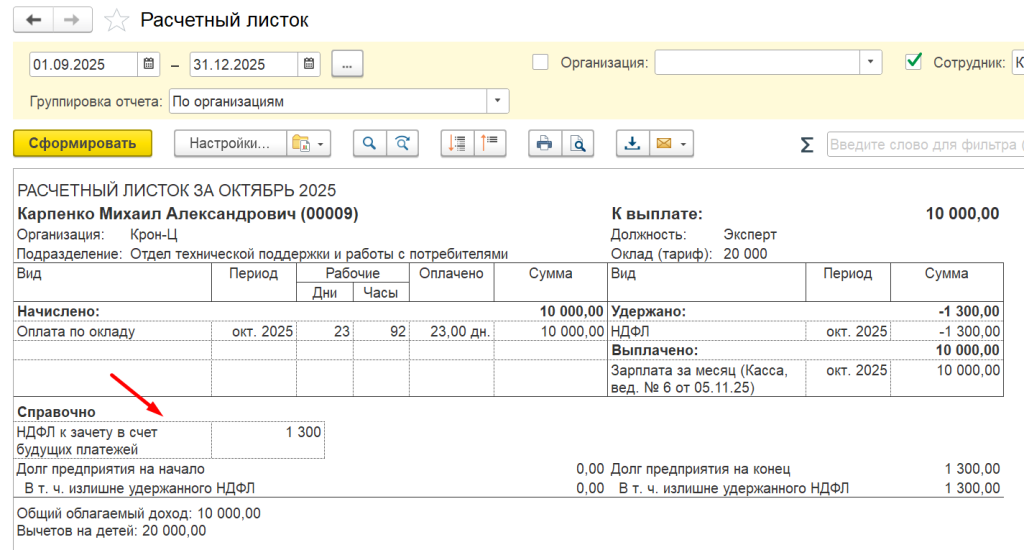The height and width of the screenshot is (550, 1024).
Task: Expand the Организация dropdown list
Action: [x=871, y=63]
